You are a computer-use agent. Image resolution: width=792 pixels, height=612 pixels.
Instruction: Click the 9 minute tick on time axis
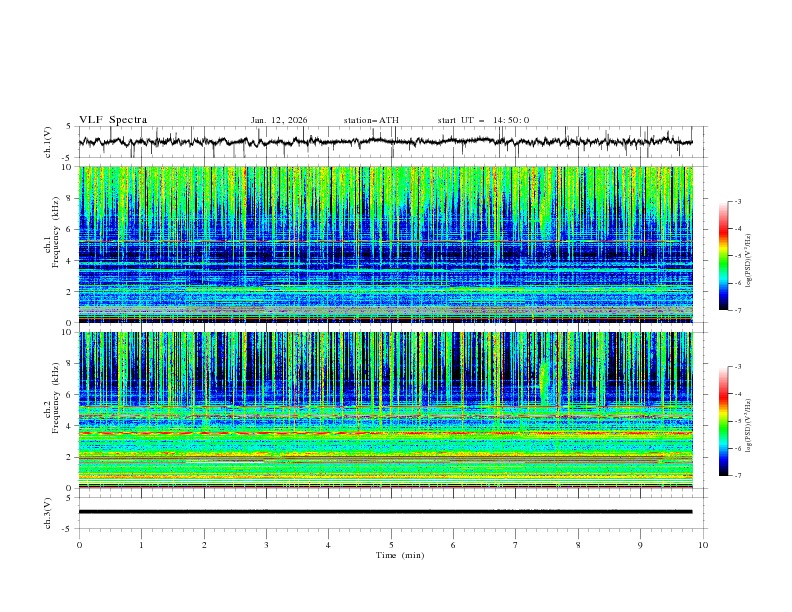(x=640, y=545)
